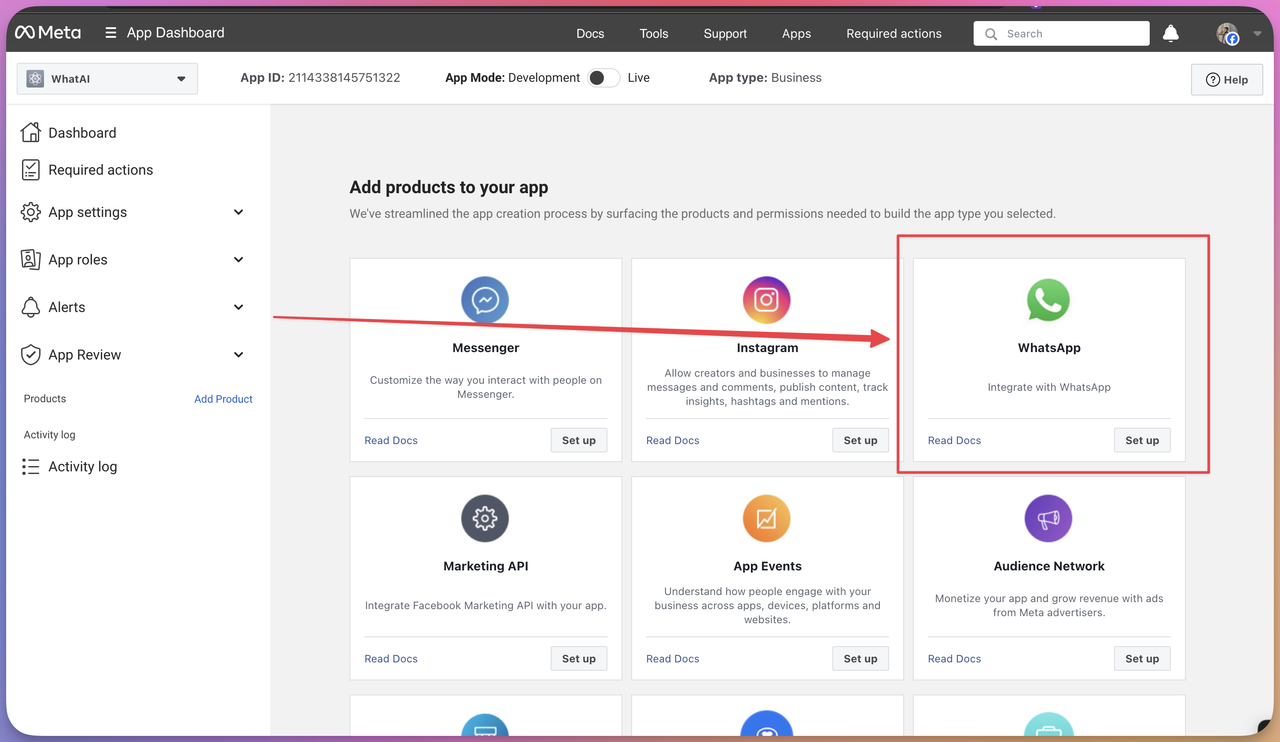
Task: Click the Dashboard house icon
Action: pos(31,132)
